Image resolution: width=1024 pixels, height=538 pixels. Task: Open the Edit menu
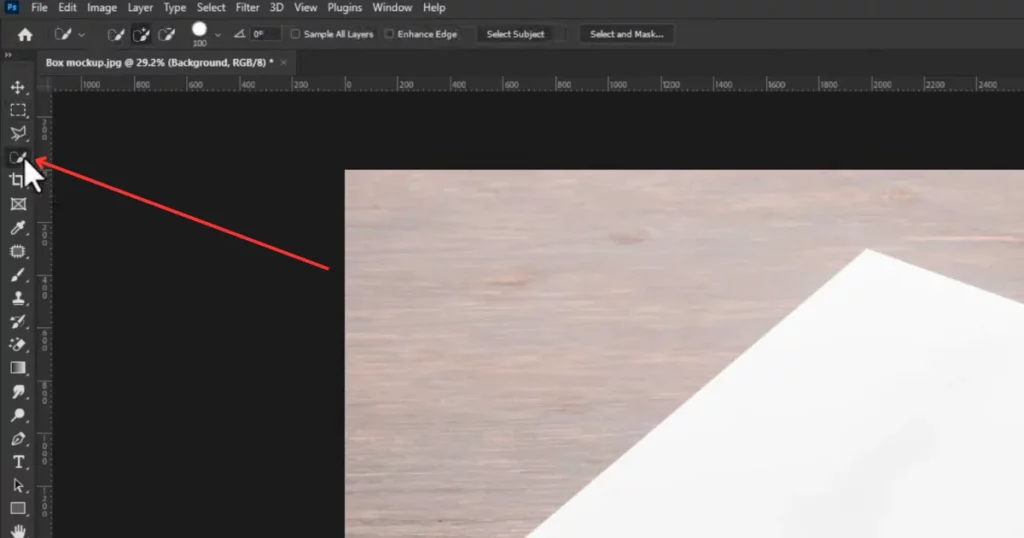pos(67,8)
